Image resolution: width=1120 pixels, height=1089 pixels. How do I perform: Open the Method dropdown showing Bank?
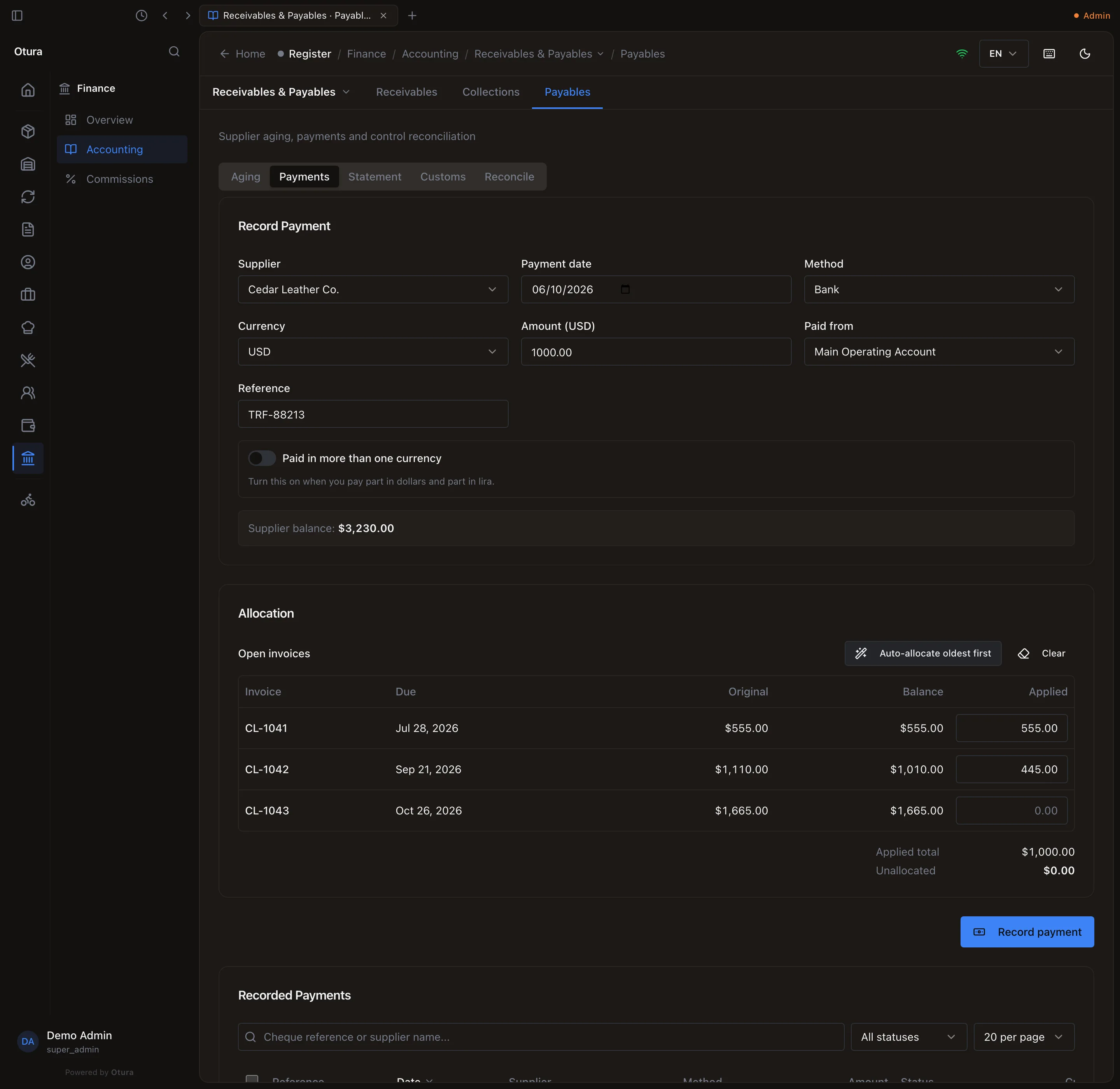939,289
